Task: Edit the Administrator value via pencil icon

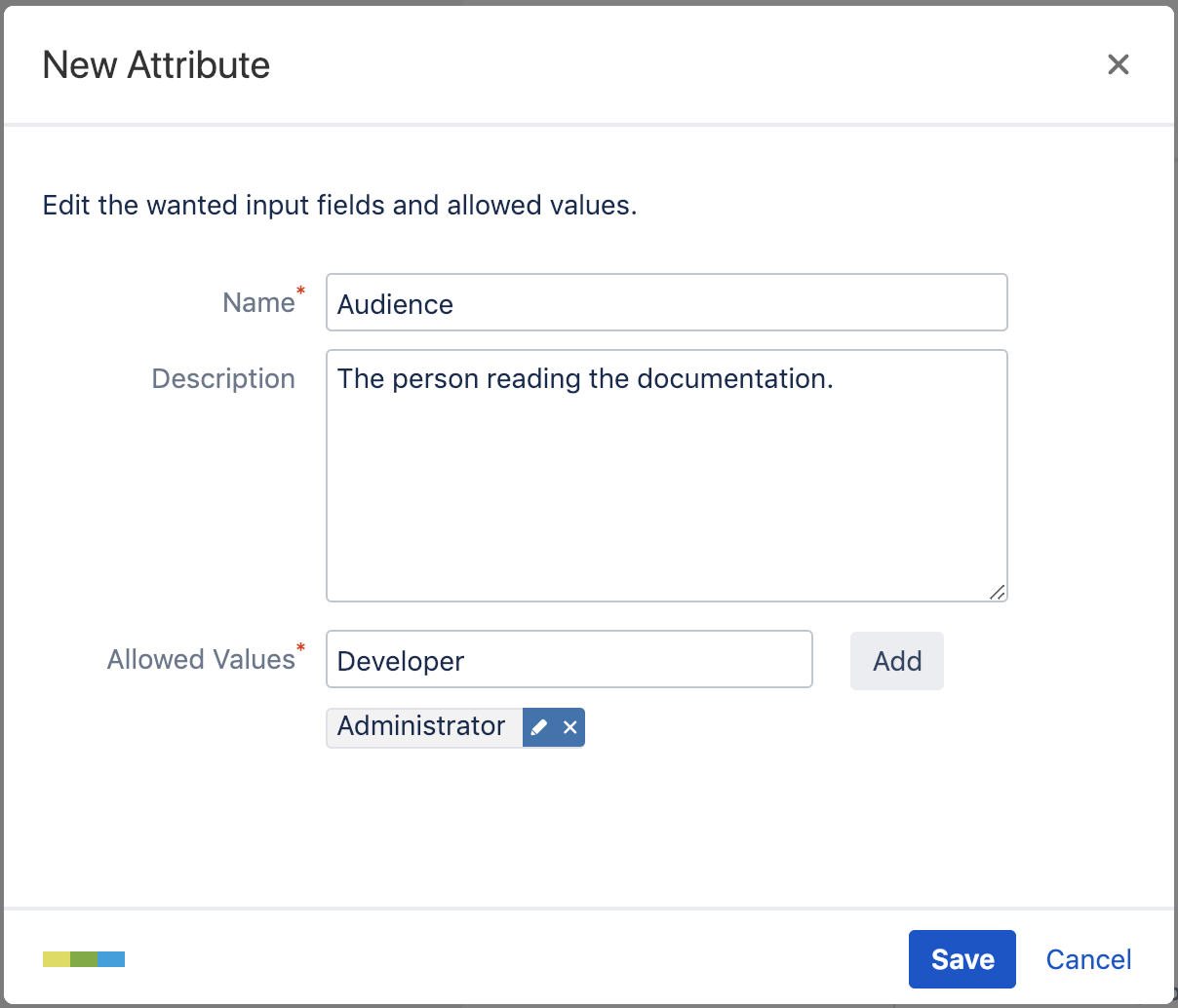Action: [539, 727]
